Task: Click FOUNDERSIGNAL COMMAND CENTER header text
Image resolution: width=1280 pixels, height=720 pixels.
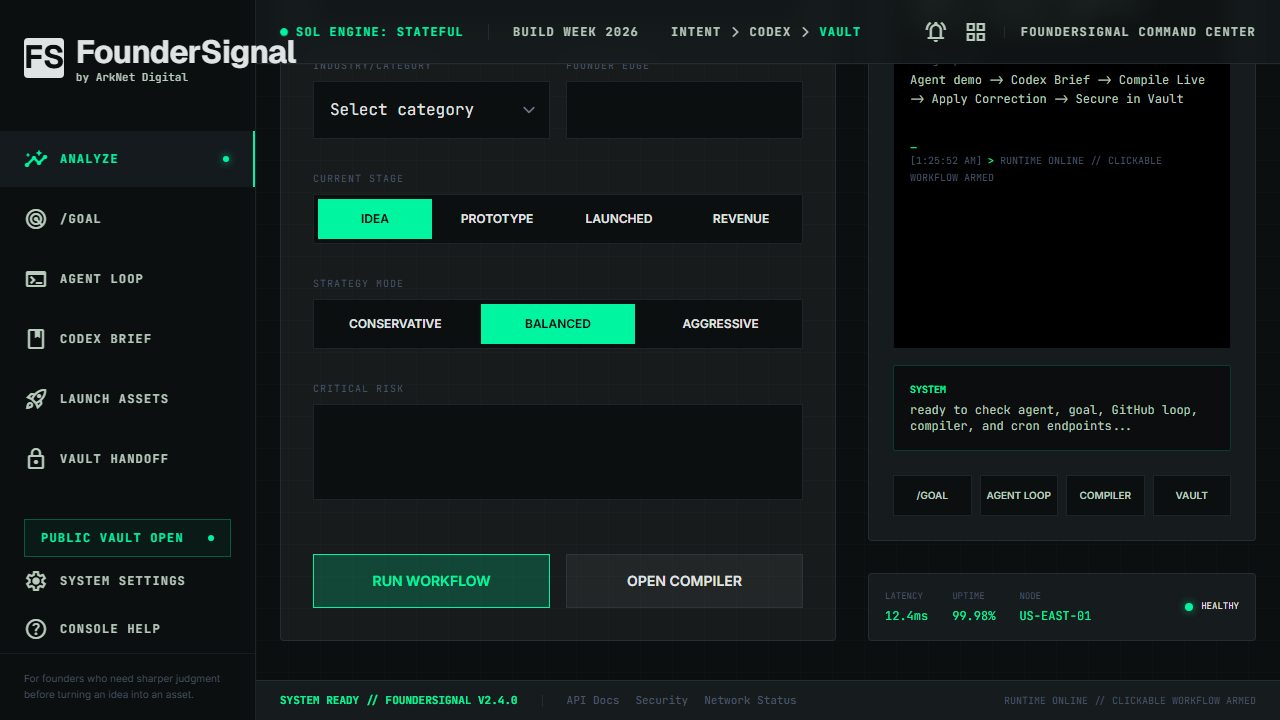Action: [x=1138, y=32]
